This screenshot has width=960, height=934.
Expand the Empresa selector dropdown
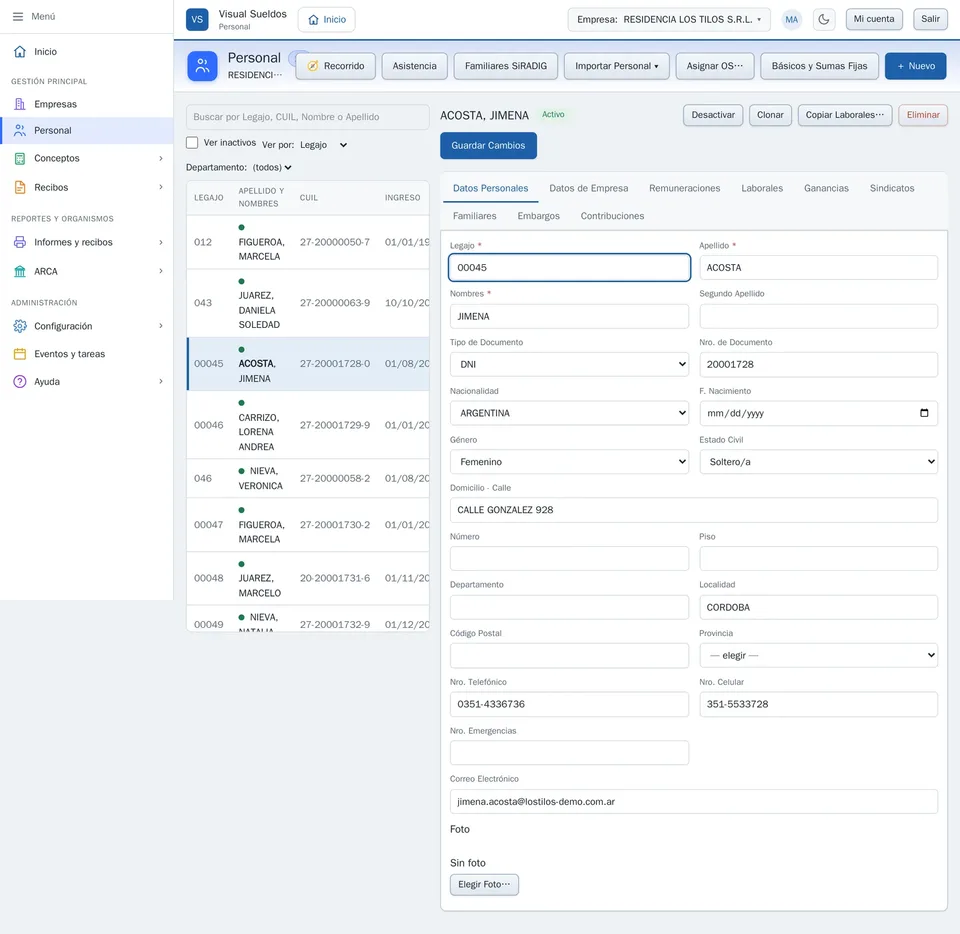point(669,20)
